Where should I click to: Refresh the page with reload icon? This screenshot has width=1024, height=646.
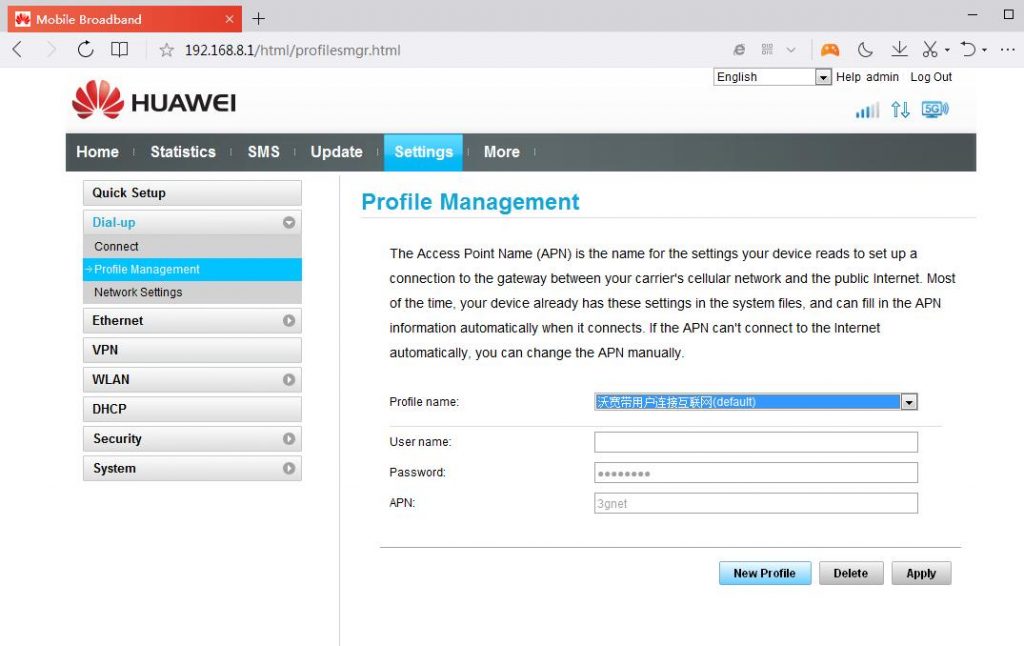pyautogui.click(x=85, y=48)
